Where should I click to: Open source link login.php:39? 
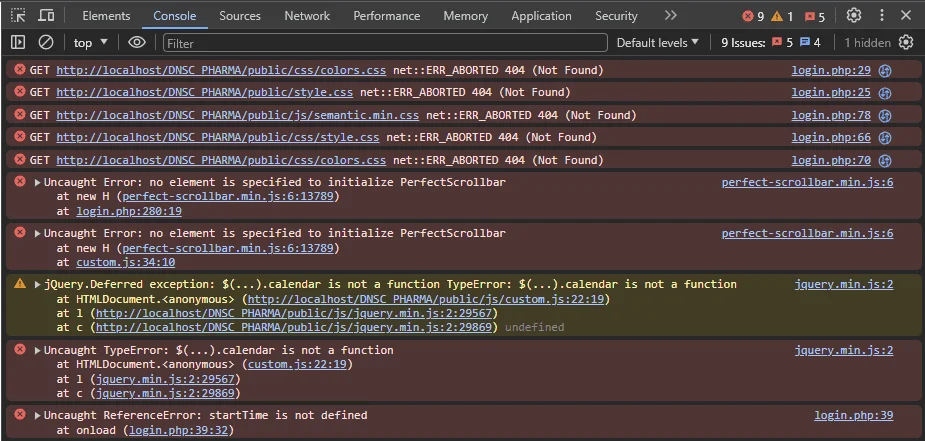(854, 415)
